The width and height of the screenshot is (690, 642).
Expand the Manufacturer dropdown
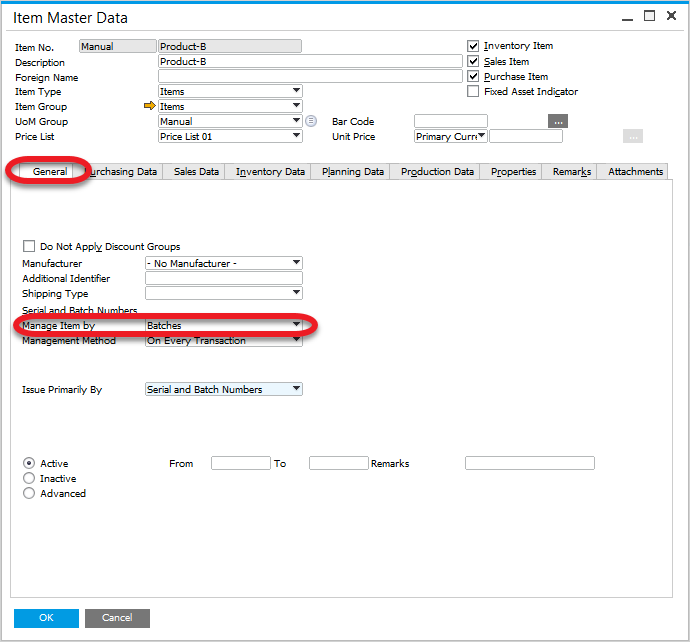tap(297, 263)
